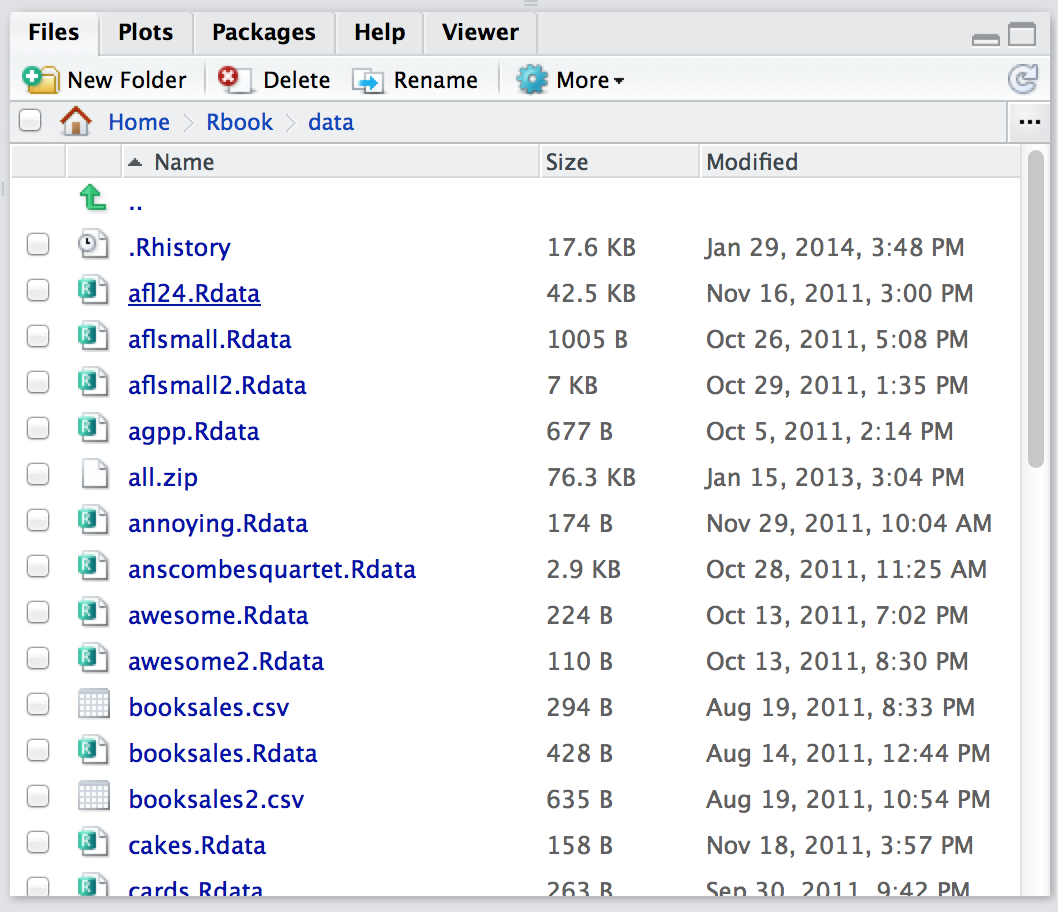The height and width of the screenshot is (912, 1058).
Task: Open the More dropdown menu
Action: pos(570,79)
